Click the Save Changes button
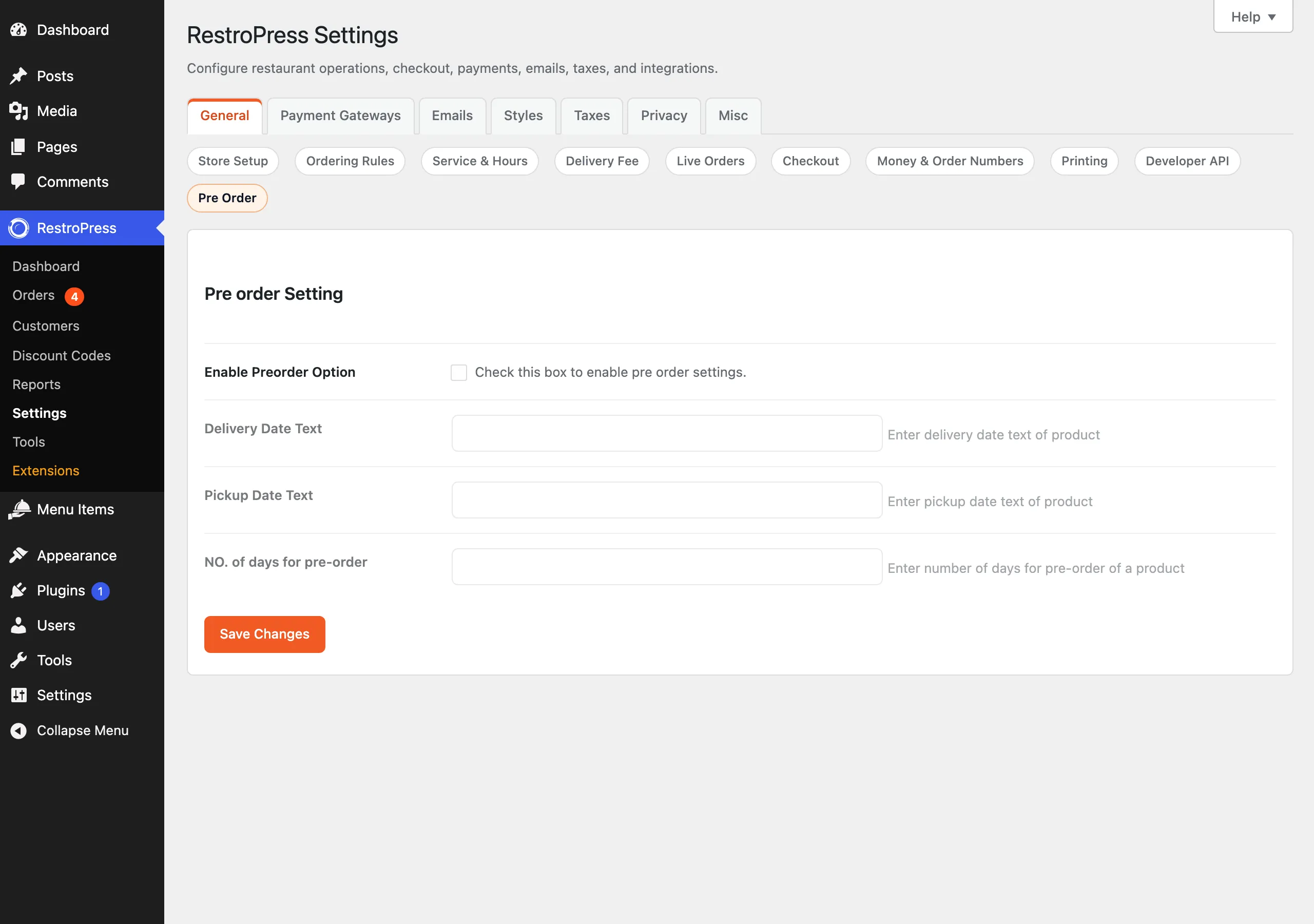The height and width of the screenshot is (924, 1314). click(264, 634)
